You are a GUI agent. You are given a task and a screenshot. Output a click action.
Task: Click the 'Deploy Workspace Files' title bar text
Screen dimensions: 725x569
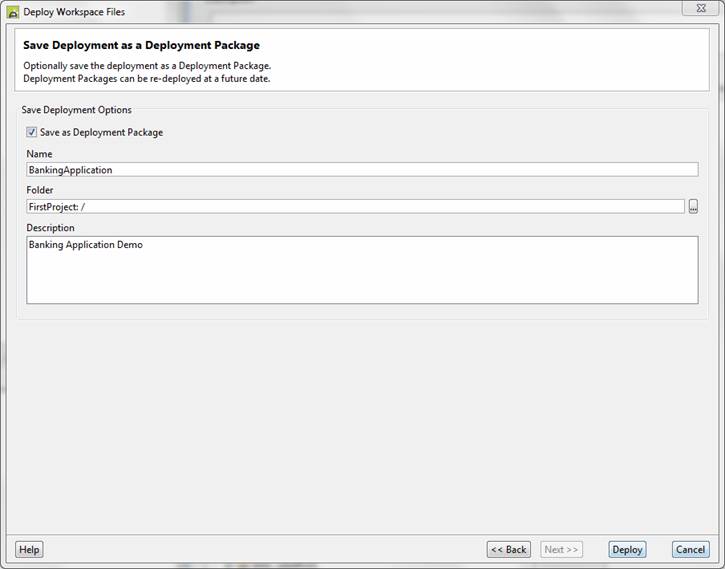pyautogui.click(x=74, y=12)
